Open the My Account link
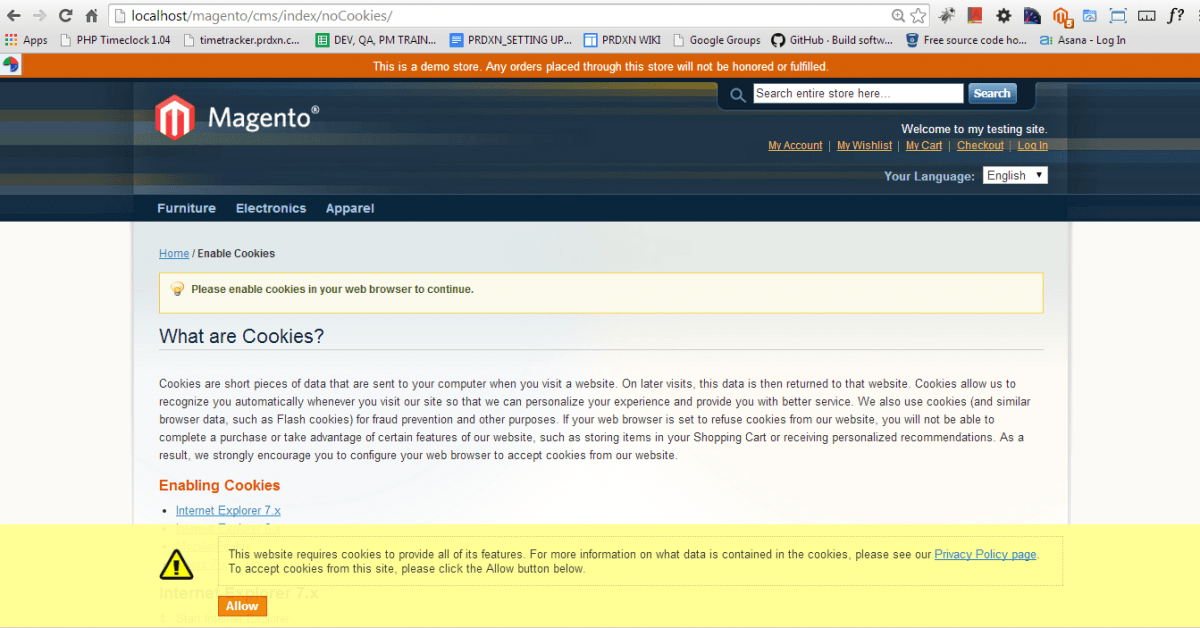Viewport: 1200px width, 628px height. click(x=795, y=146)
